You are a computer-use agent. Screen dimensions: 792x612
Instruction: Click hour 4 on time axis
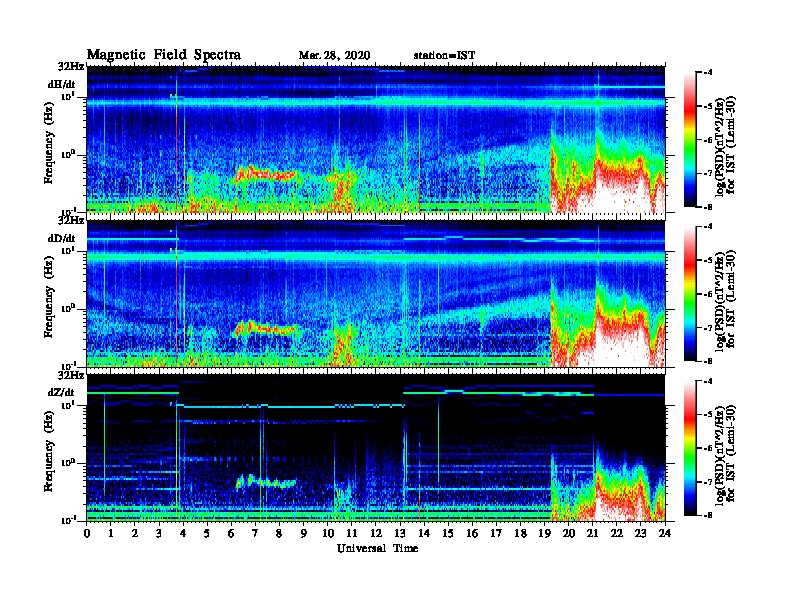coord(183,533)
